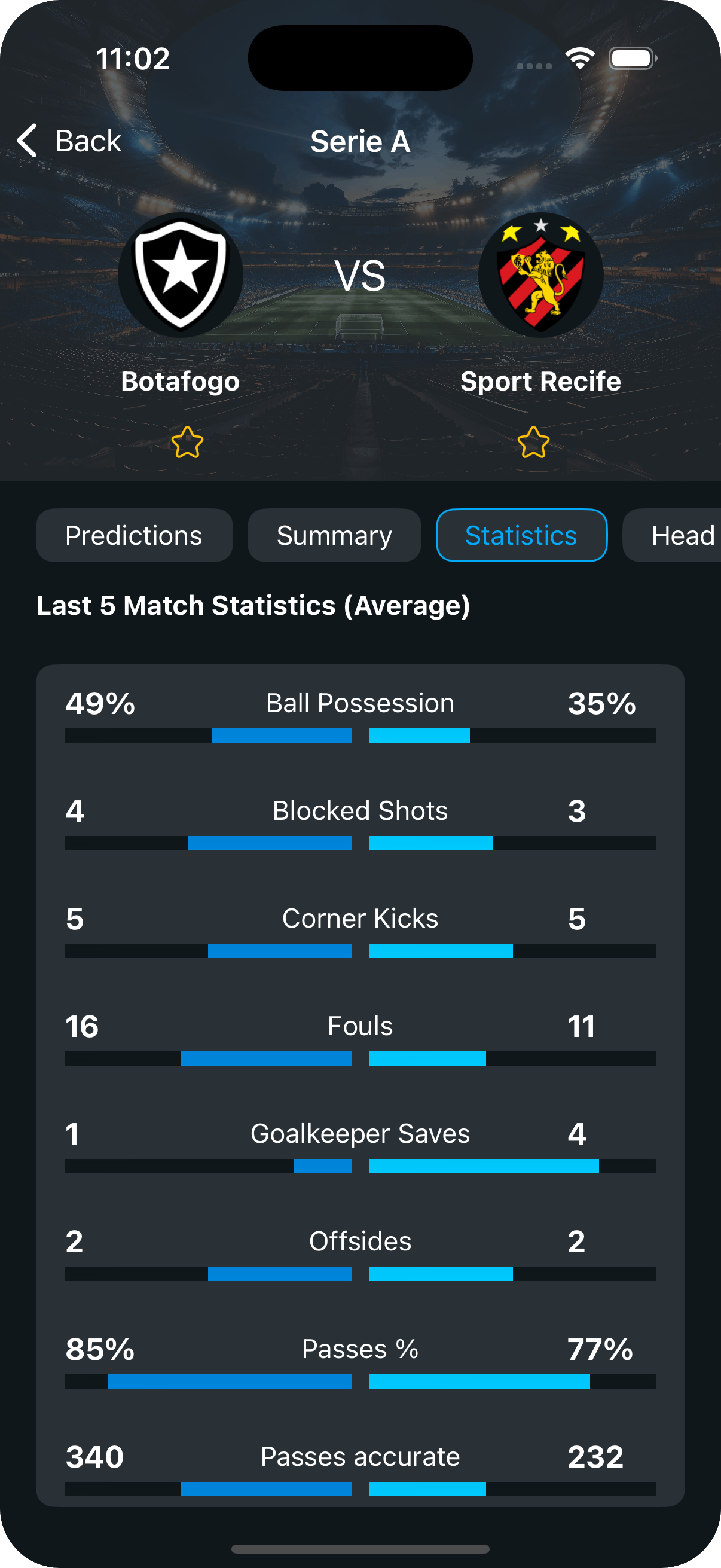Favorite Sport Recife with the star toggle
This screenshot has width=721, height=1568.
533,442
